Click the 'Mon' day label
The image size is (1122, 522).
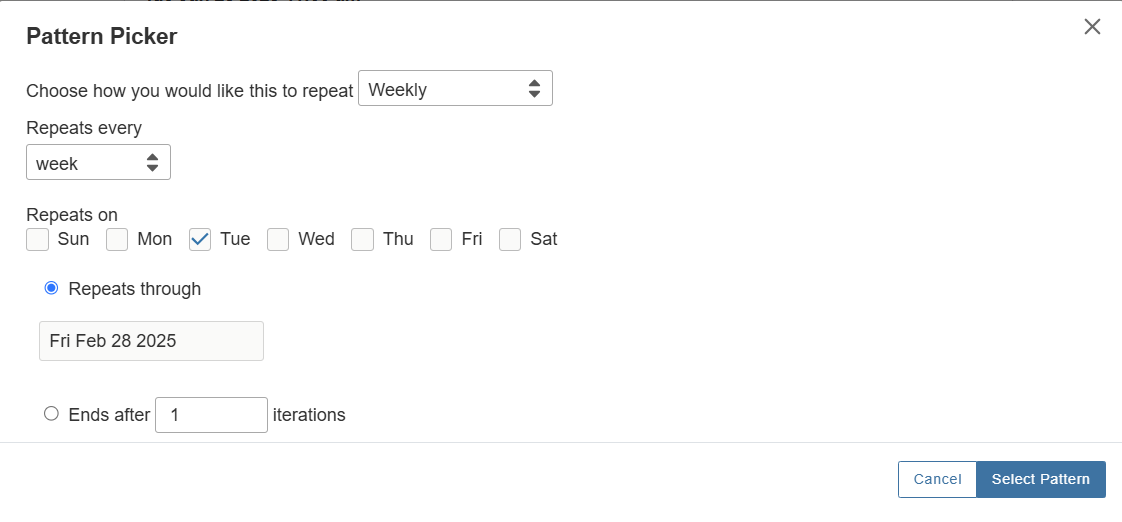point(155,240)
